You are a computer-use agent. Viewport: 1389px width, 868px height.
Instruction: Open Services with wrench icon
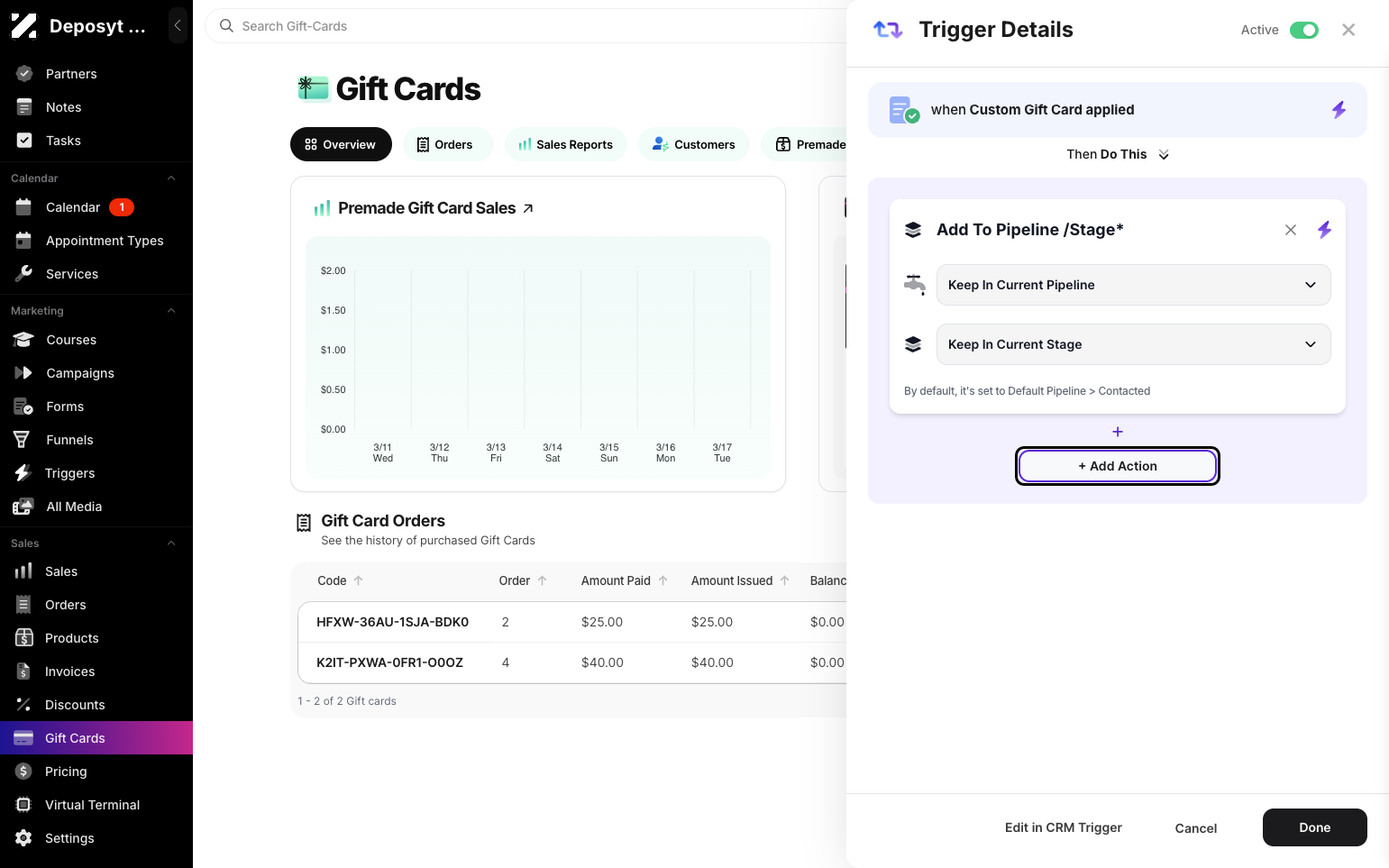[72, 274]
